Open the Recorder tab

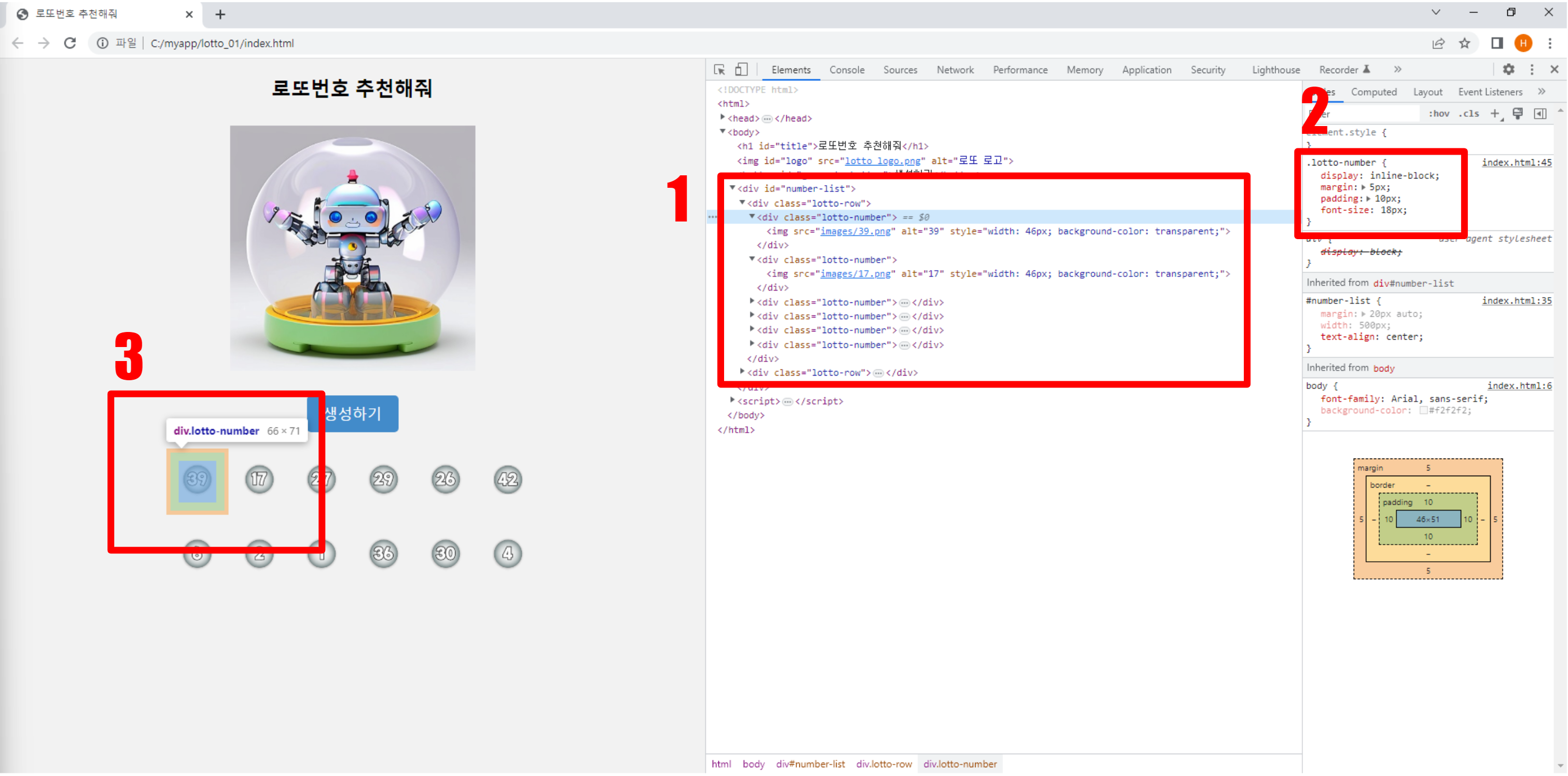(1344, 70)
